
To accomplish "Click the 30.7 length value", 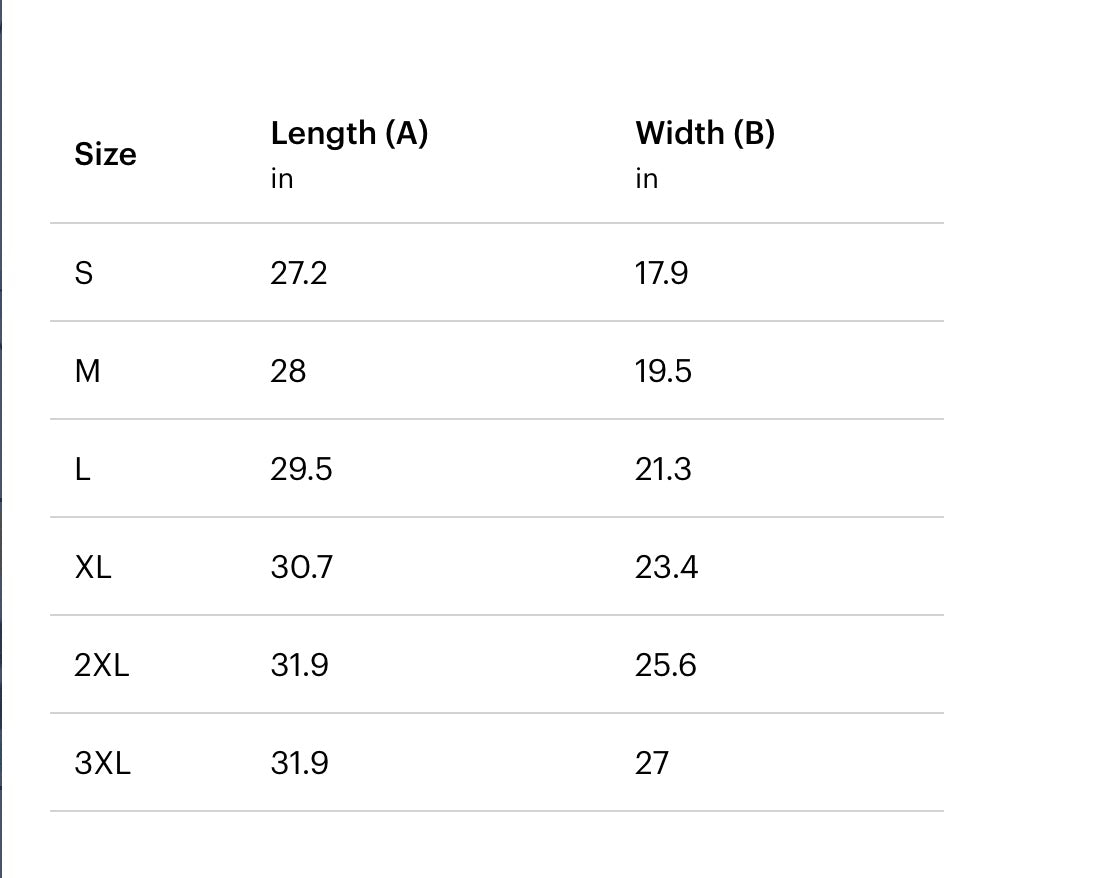I will point(302,567).
